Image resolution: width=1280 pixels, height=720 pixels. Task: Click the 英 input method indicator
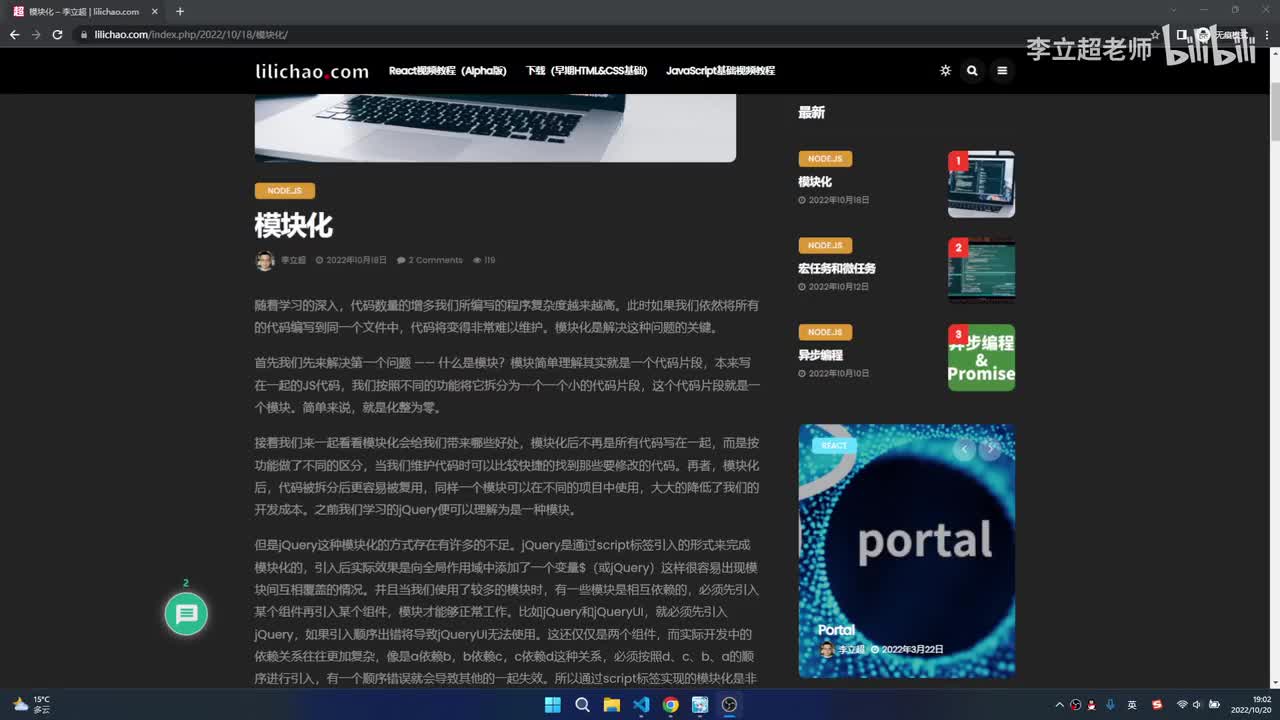pyautogui.click(x=1132, y=705)
